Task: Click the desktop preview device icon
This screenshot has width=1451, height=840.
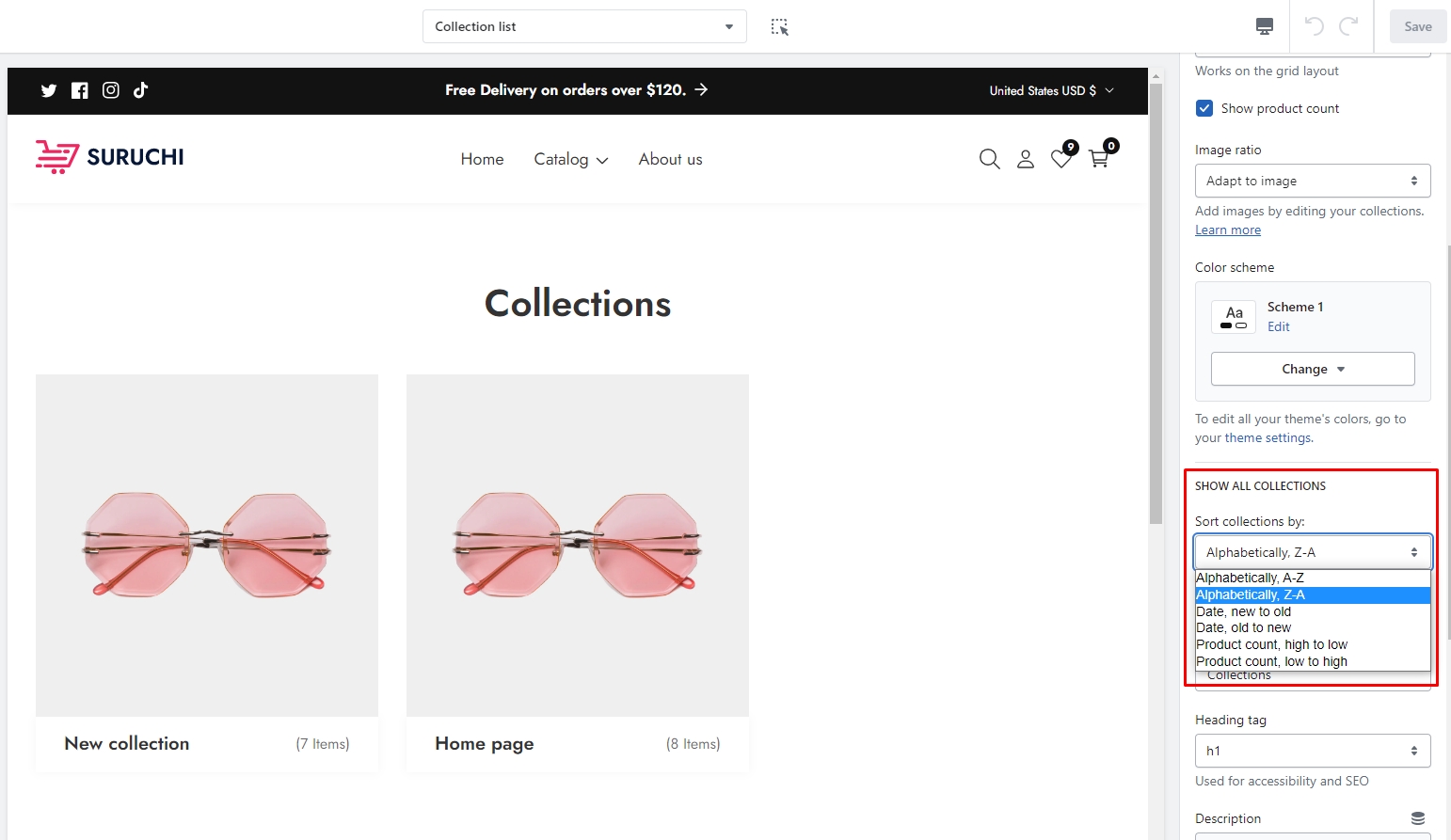Action: 1265,26
